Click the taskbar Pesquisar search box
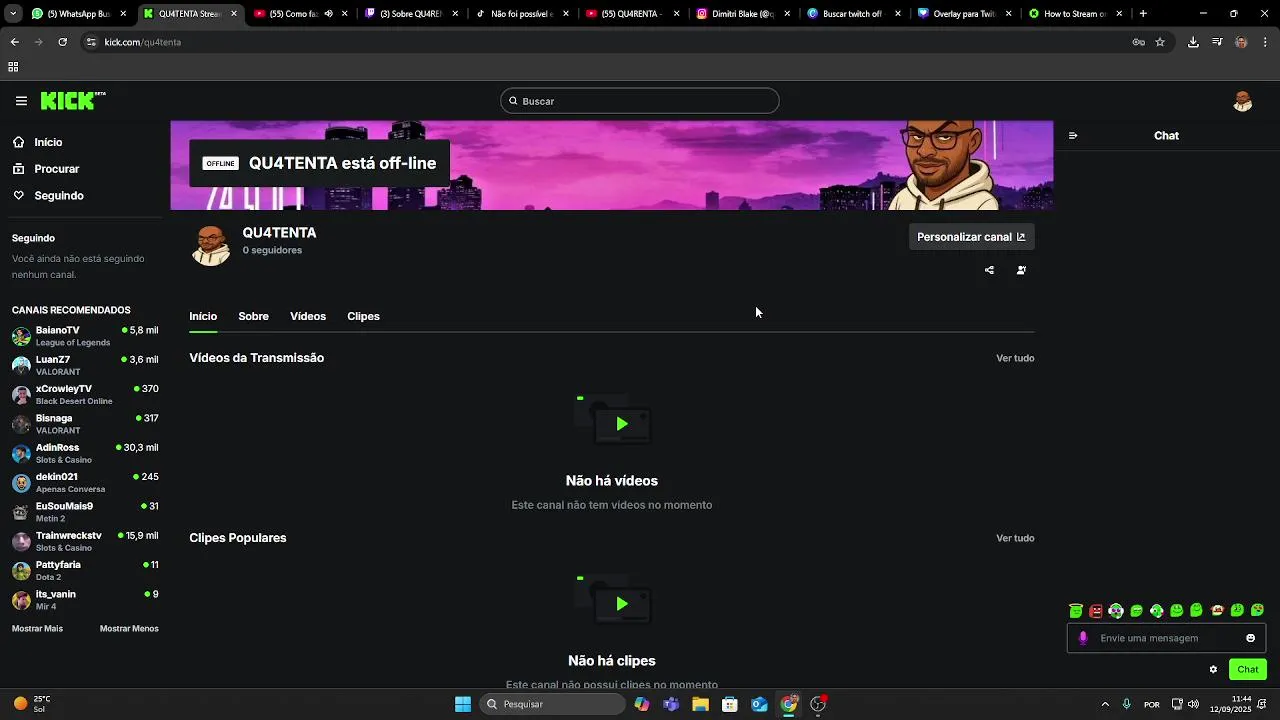1280x720 pixels. click(x=553, y=704)
